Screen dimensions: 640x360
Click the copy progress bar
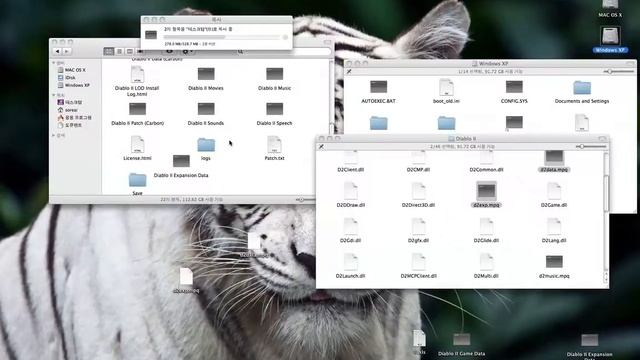coord(221,37)
